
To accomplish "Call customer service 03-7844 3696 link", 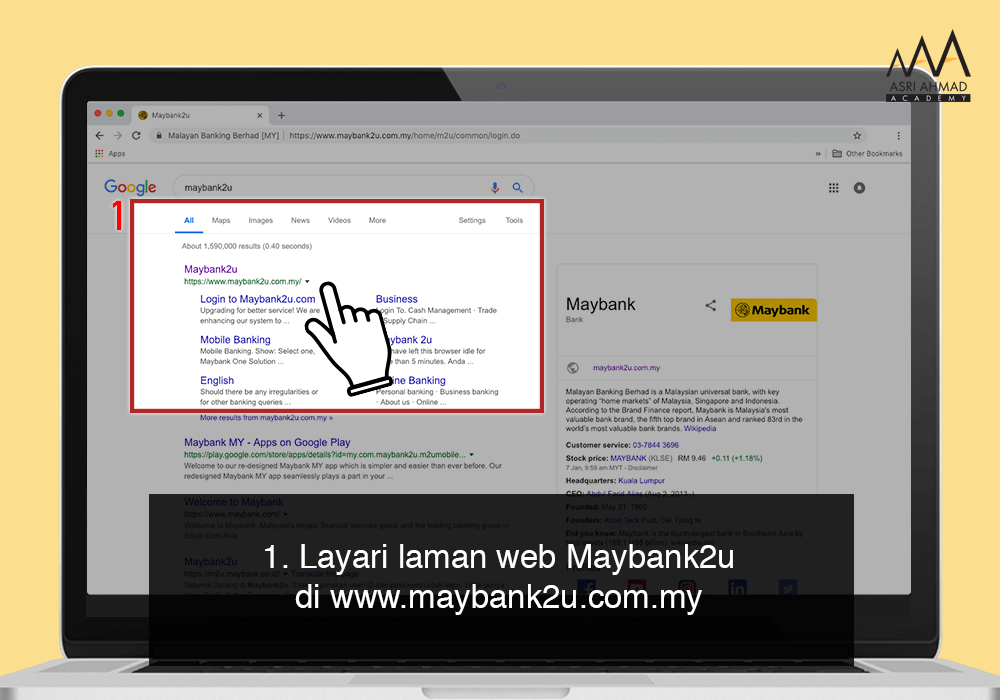I will (x=656, y=445).
